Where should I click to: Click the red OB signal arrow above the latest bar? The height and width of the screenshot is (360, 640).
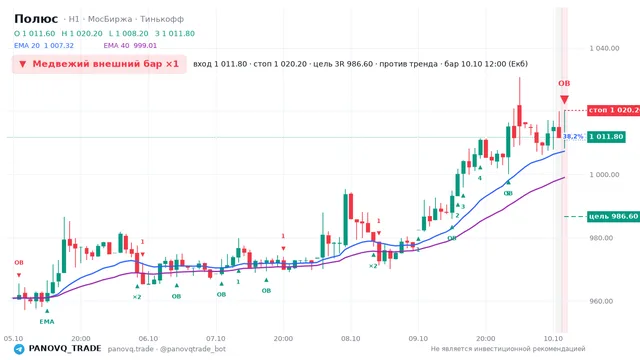click(x=564, y=100)
